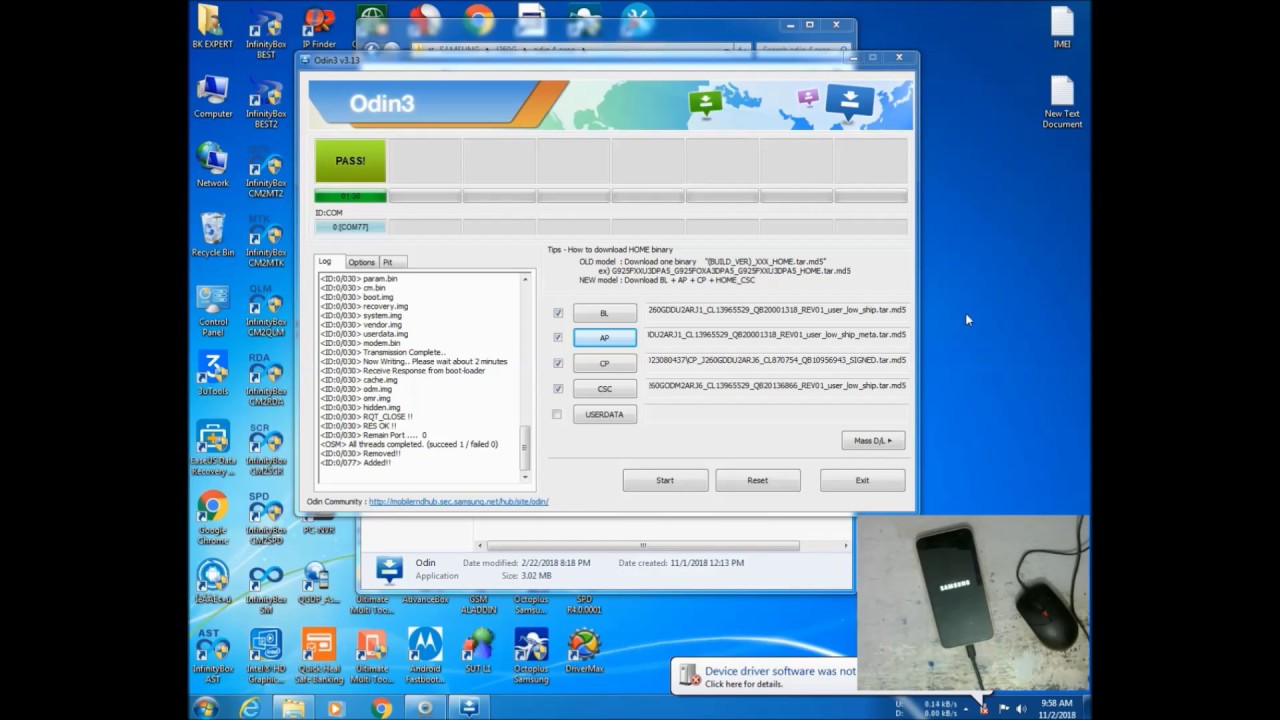
Task: Click the CSC file browse button
Action: 604,389
